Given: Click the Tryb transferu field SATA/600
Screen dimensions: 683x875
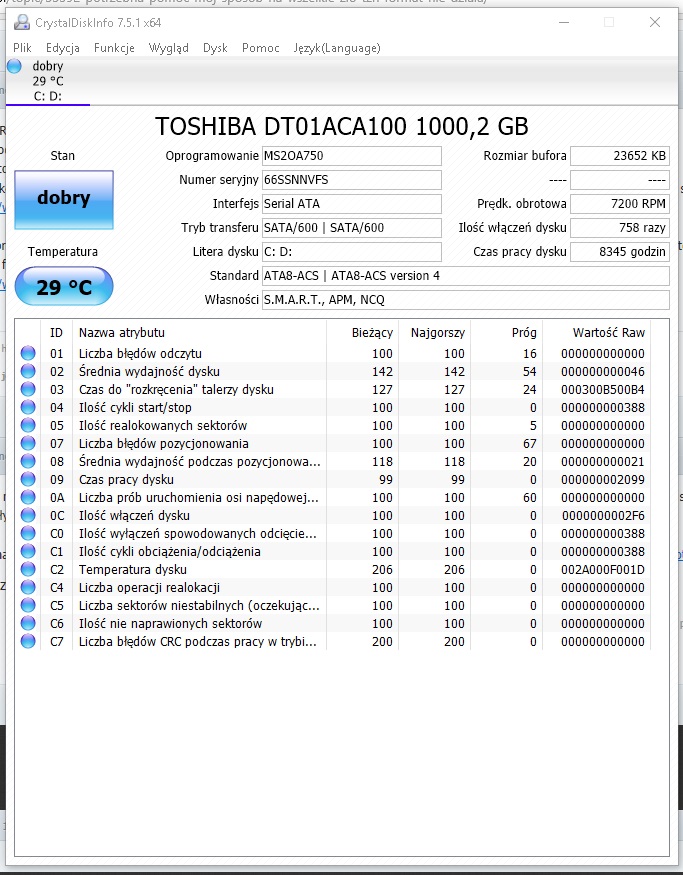Looking at the screenshot, I should [352, 228].
